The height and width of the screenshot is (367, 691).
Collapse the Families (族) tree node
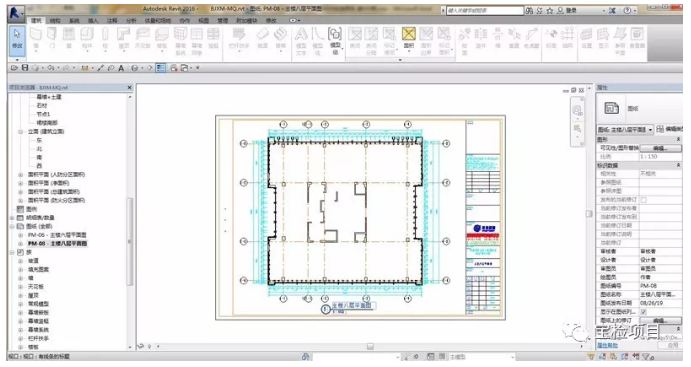[x=12, y=252]
